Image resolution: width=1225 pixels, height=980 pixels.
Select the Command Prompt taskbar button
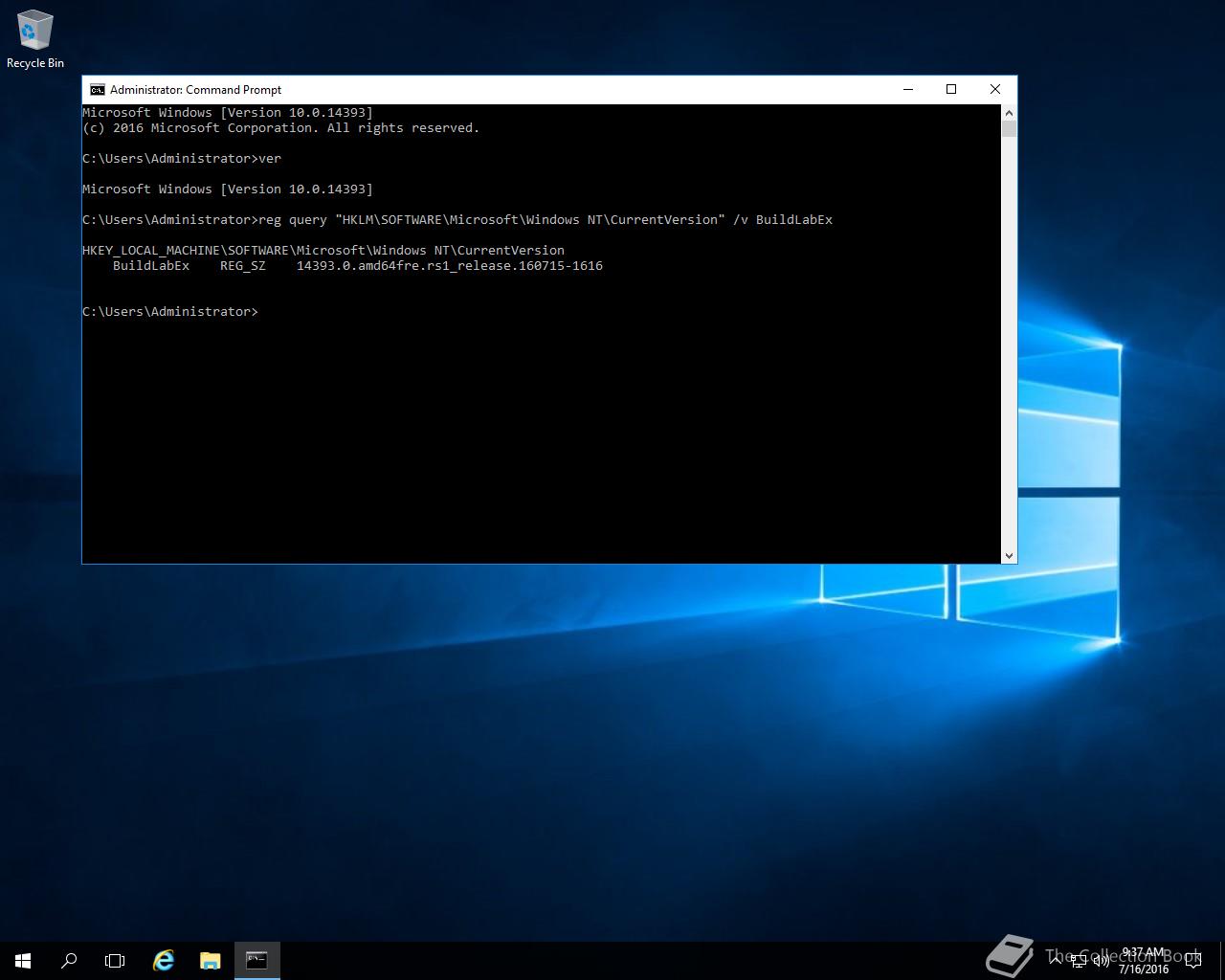tap(256, 960)
